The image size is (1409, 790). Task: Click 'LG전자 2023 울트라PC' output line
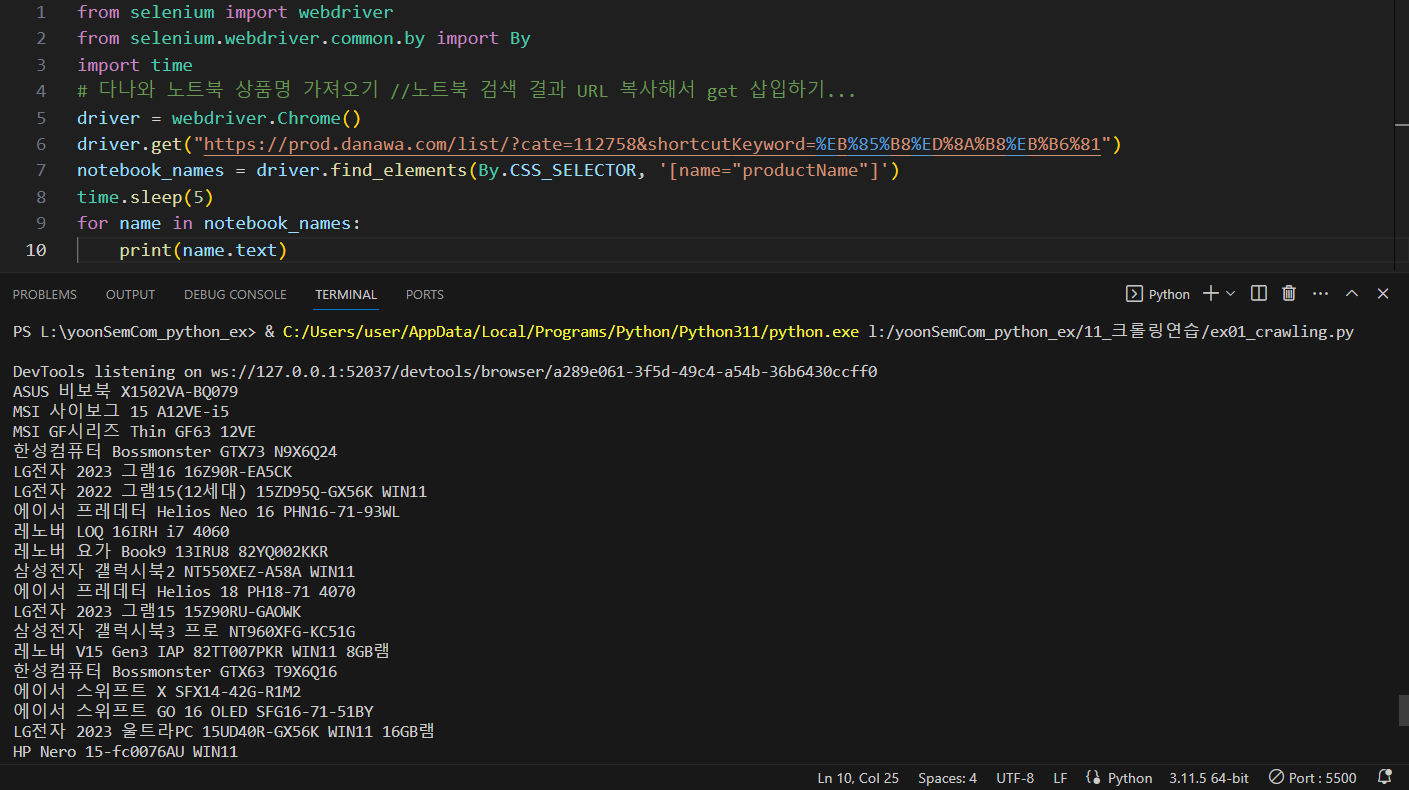tap(224, 732)
